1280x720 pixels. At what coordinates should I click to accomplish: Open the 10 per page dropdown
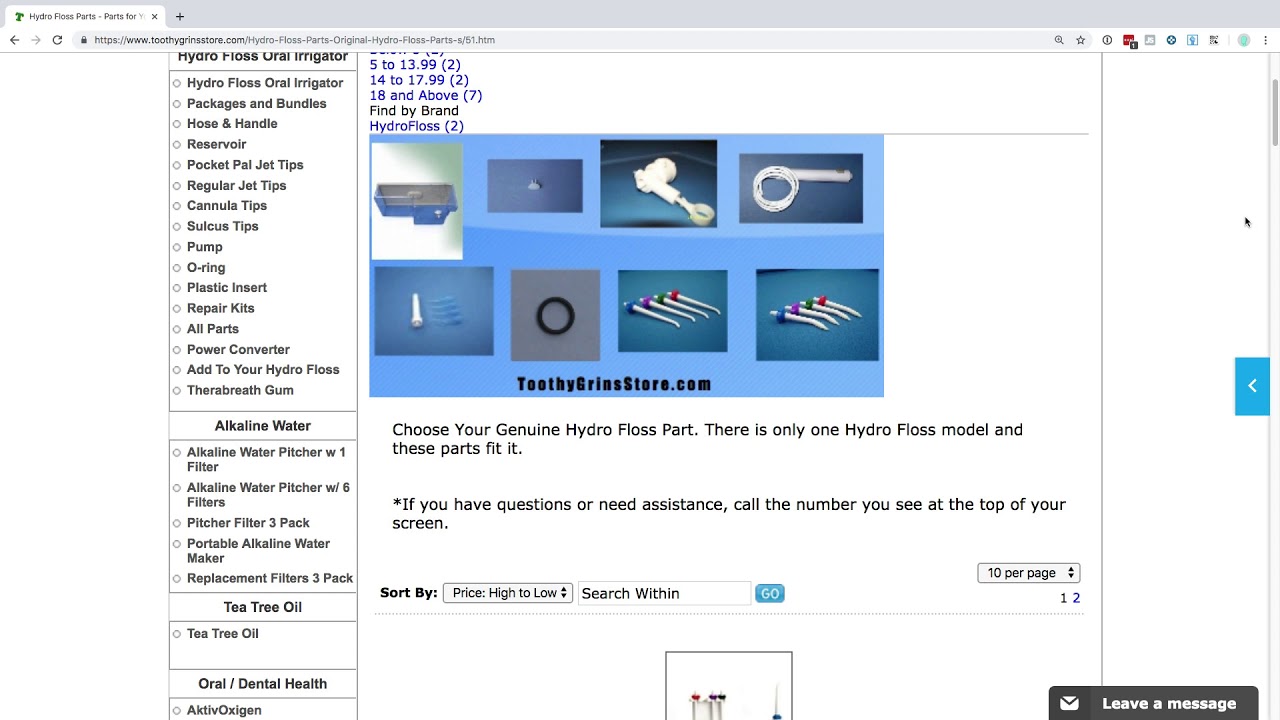pos(1028,573)
